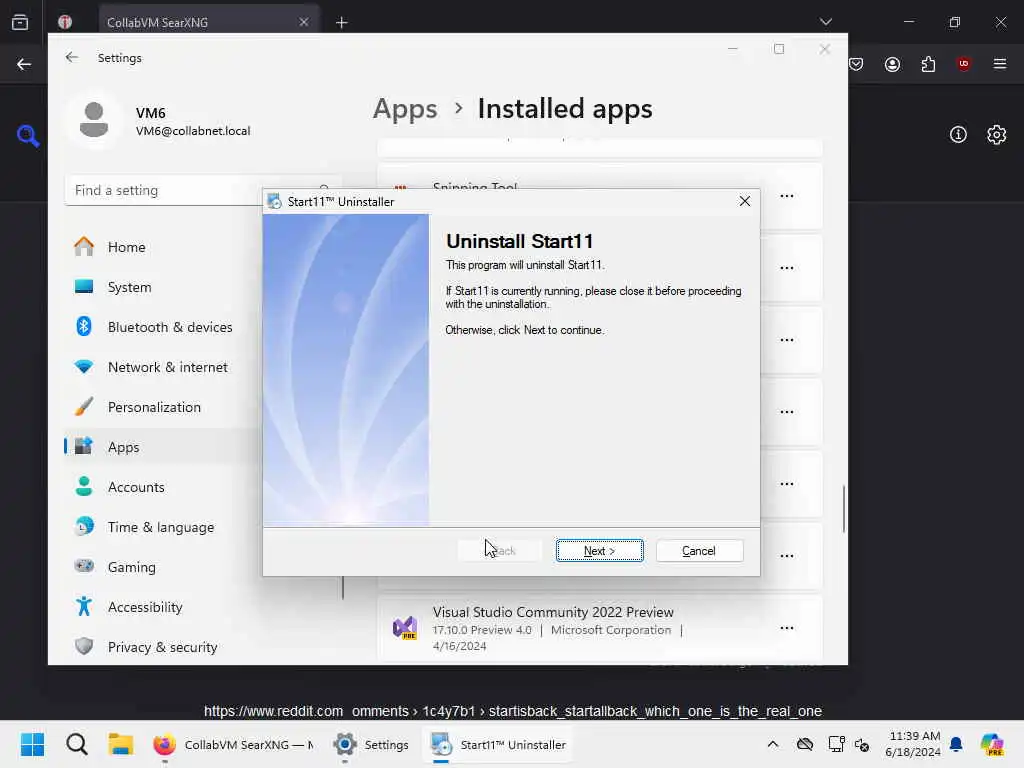Screen dimensions: 1024x768
Task: Switch to Start11 Uninstaller taskbar button
Action: 498,744
